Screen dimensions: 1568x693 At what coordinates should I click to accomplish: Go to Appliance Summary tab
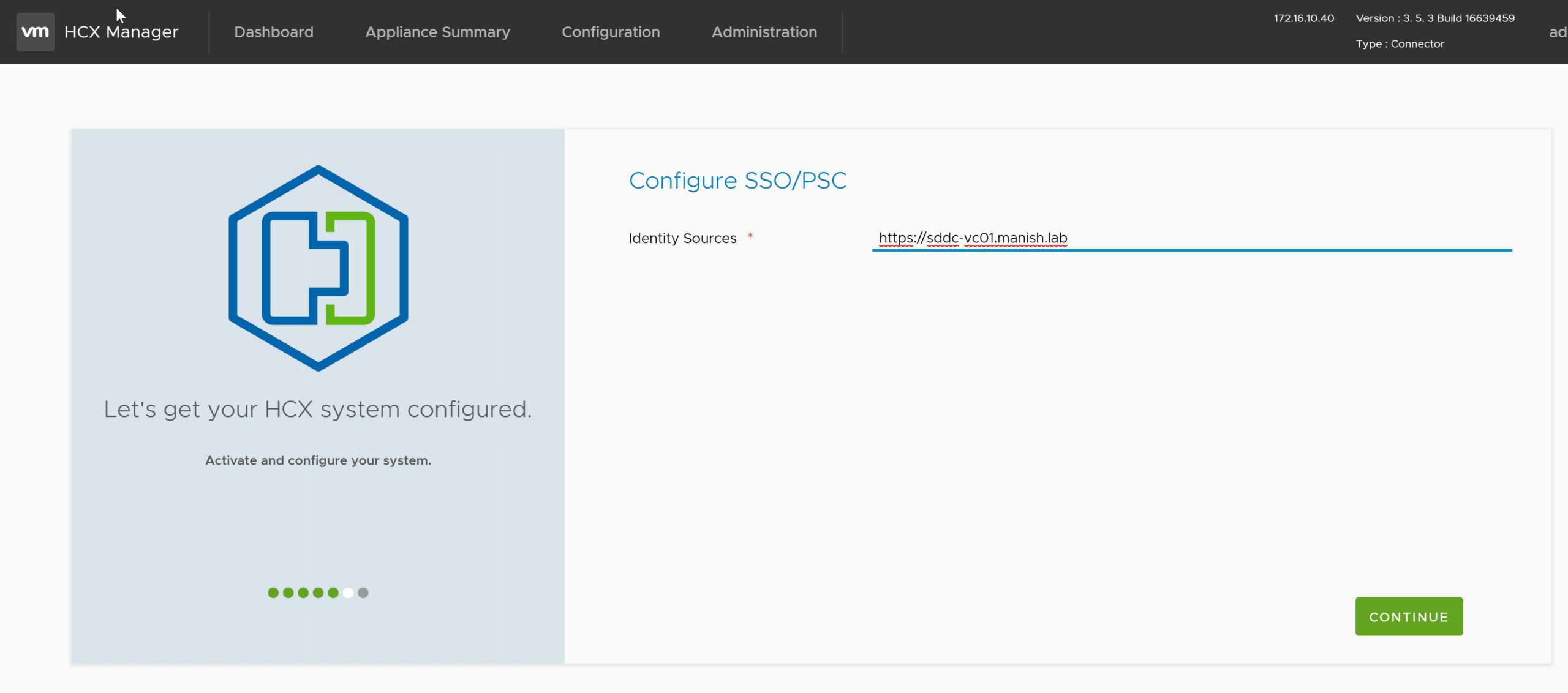click(x=437, y=32)
